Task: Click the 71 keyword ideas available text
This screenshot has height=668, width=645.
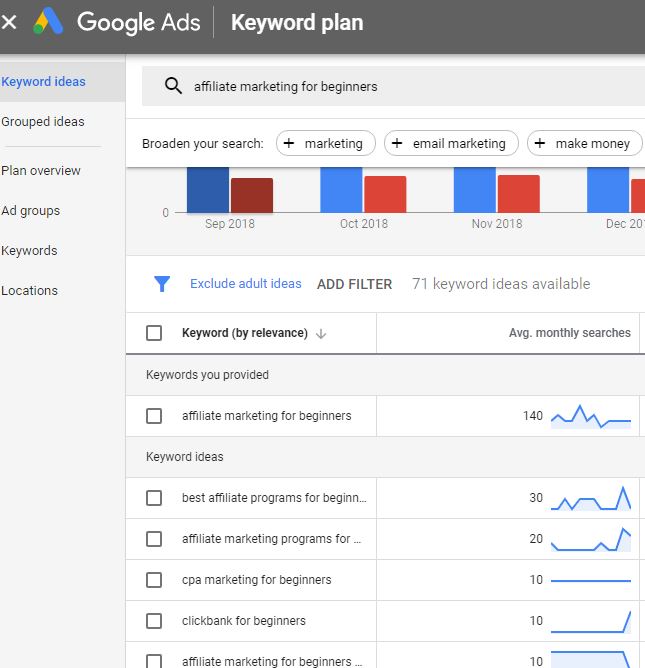Action: click(501, 284)
